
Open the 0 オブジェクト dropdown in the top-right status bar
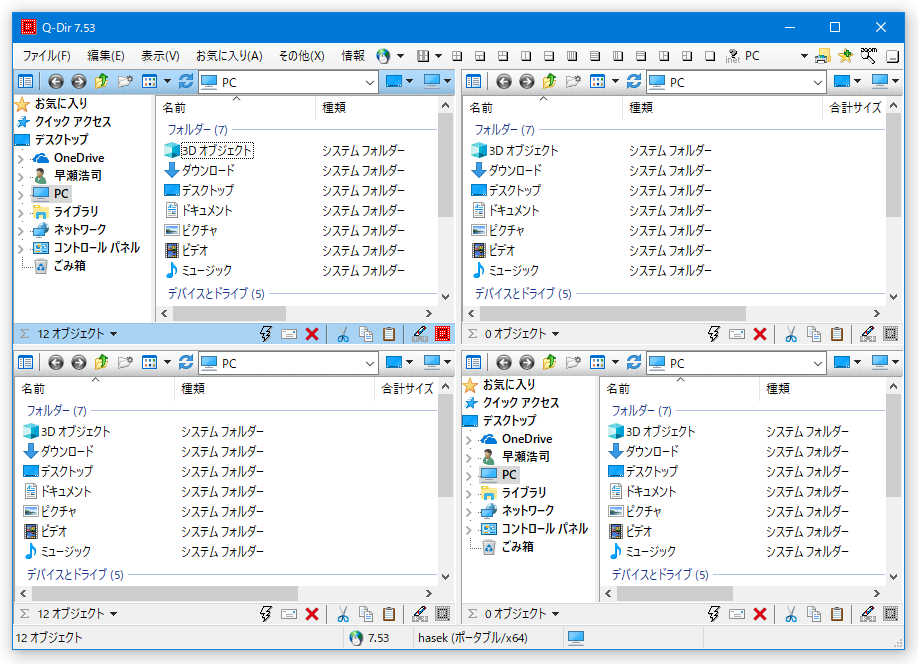click(522, 334)
